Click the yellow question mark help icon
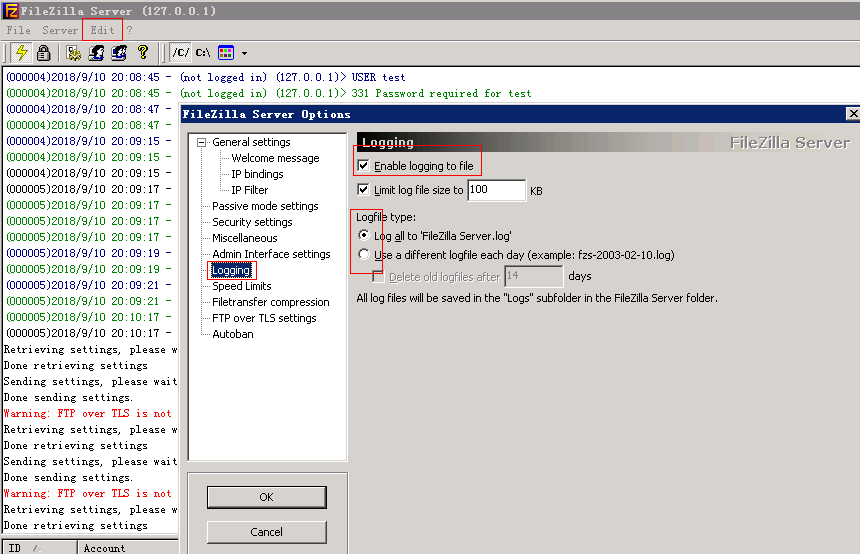This screenshot has width=860, height=554. click(143, 52)
